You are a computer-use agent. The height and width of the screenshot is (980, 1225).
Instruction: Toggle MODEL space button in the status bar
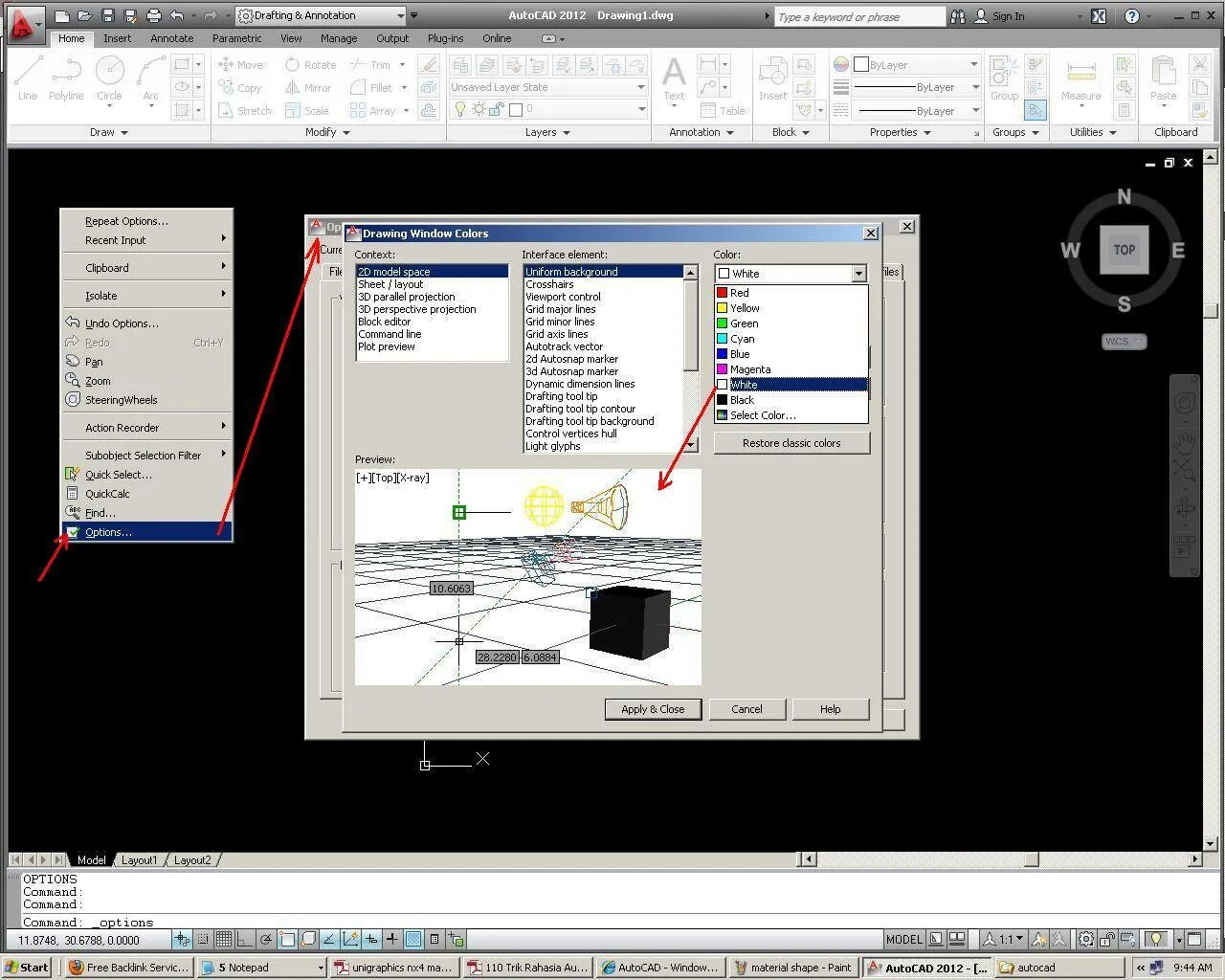pos(903,940)
